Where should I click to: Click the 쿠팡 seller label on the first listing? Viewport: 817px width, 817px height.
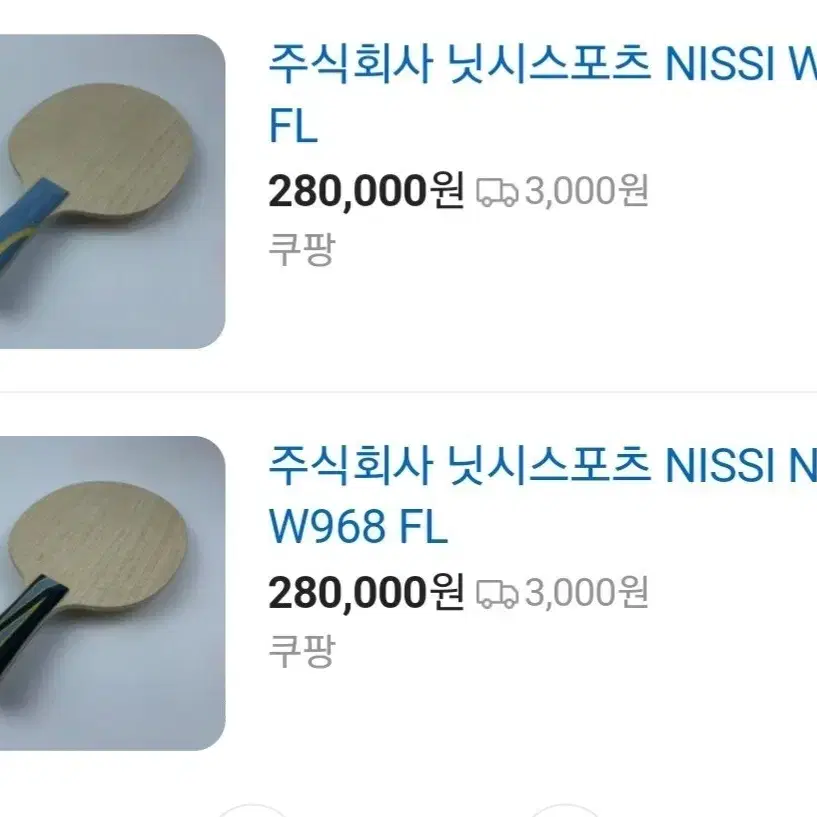point(301,250)
